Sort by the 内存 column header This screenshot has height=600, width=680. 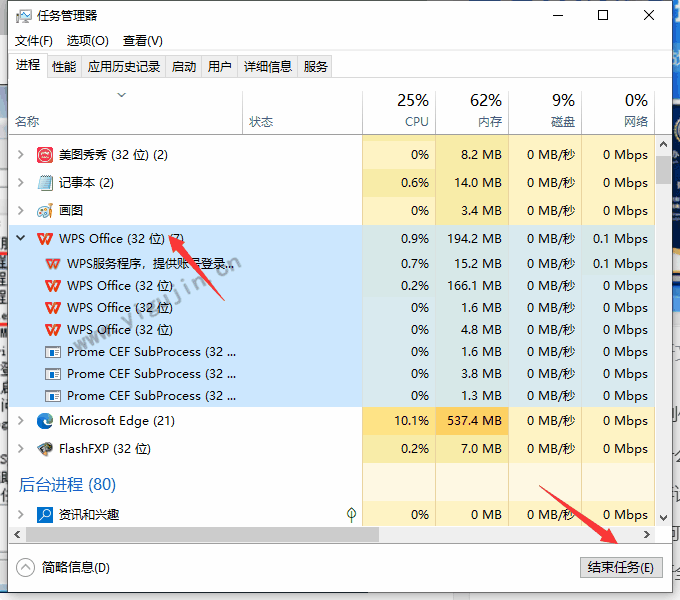472,111
